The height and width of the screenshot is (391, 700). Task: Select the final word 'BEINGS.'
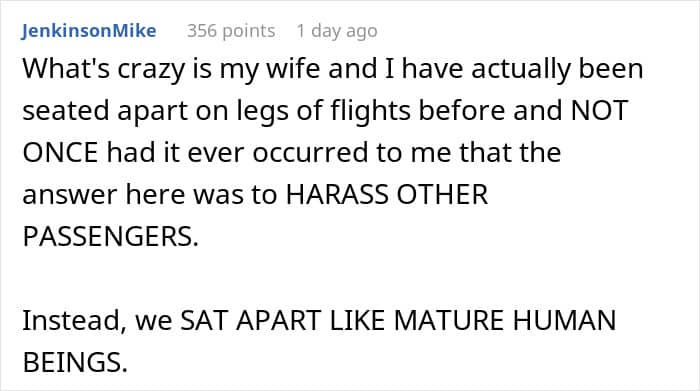(75, 362)
